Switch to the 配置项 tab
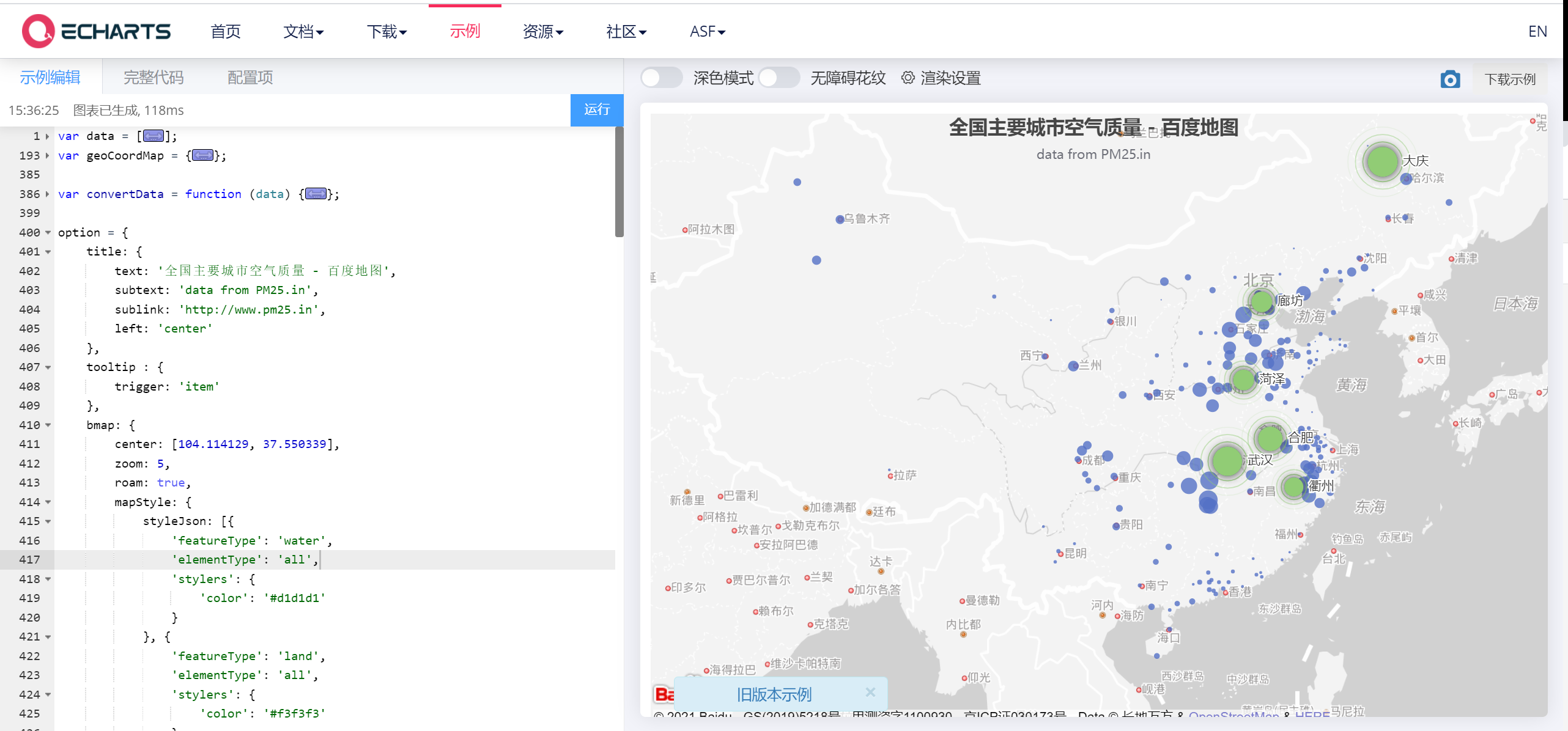 coord(250,78)
